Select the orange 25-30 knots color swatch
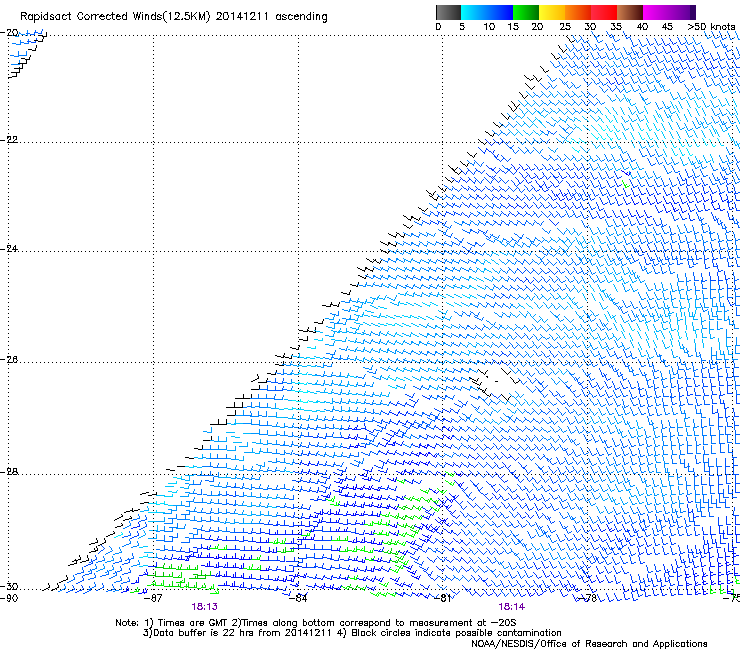Image resolution: width=740 pixels, height=650 pixels. (578, 12)
